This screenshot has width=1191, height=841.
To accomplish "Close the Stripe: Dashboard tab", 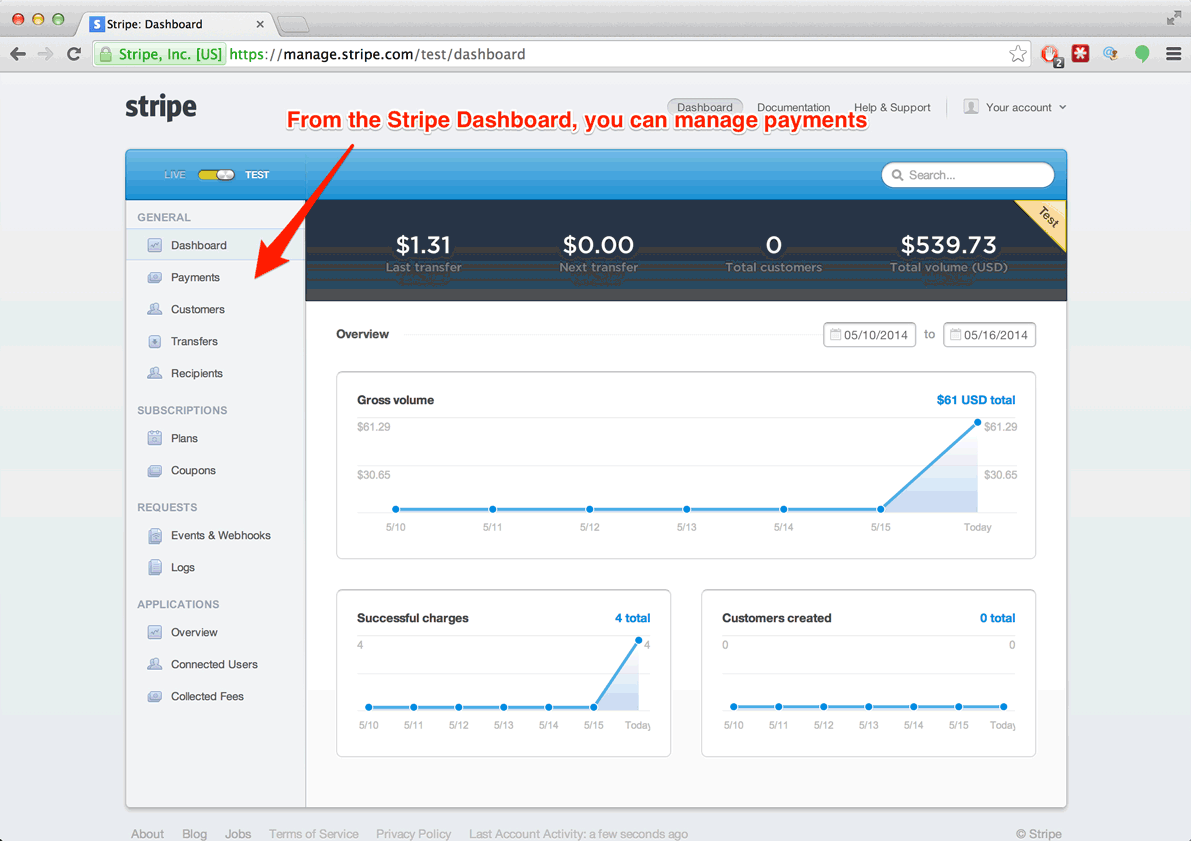I will [260, 24].
